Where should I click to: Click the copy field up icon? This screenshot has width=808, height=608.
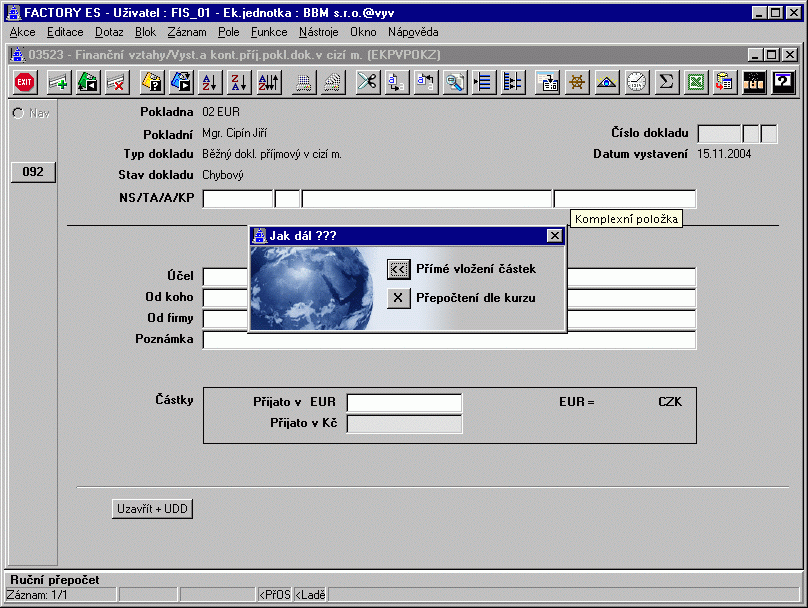tap(426, 82)
